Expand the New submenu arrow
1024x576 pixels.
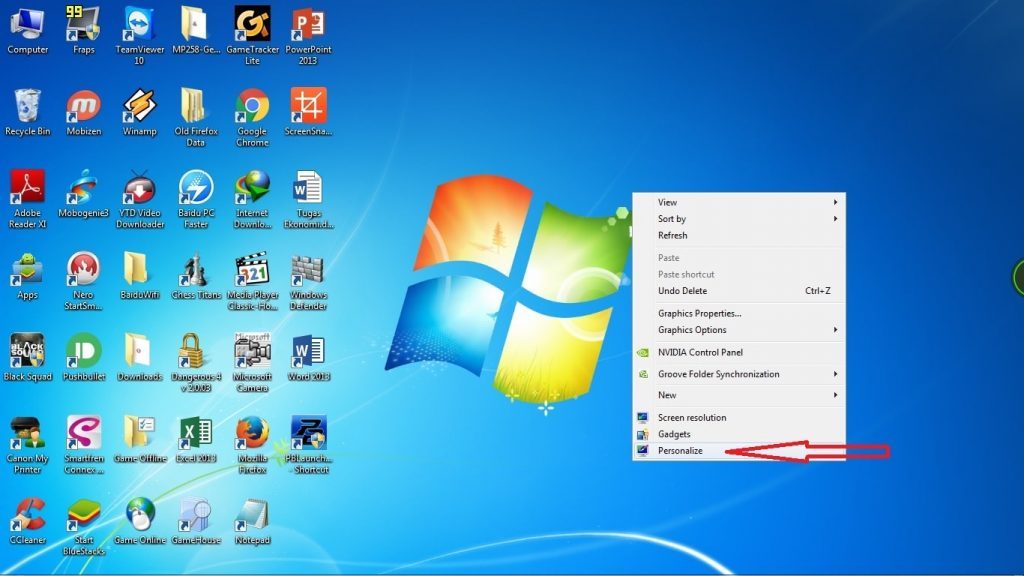[835, 395]
